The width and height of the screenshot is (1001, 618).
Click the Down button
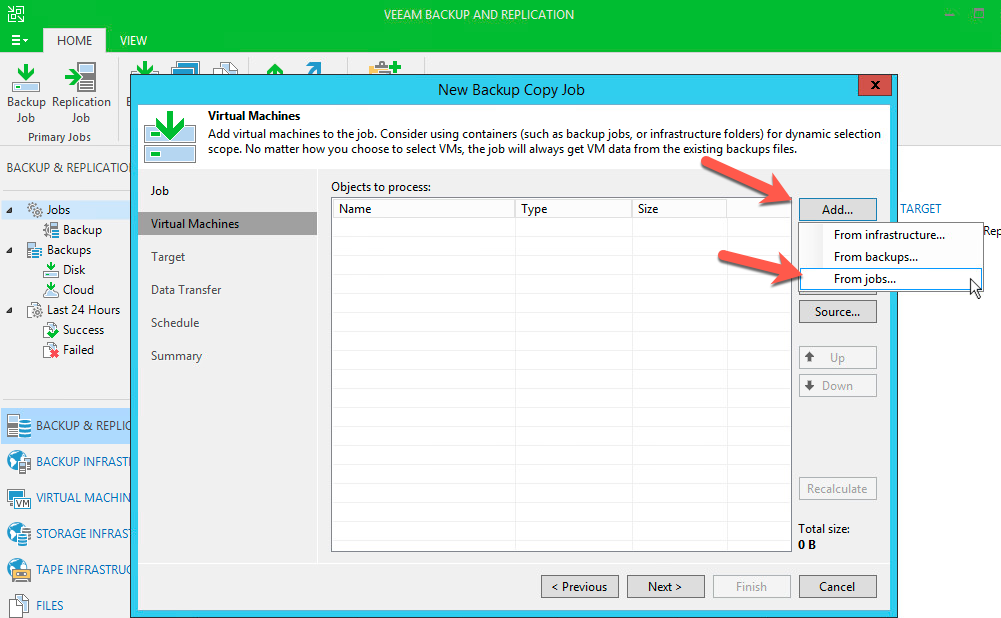click(x=838, y=386)
